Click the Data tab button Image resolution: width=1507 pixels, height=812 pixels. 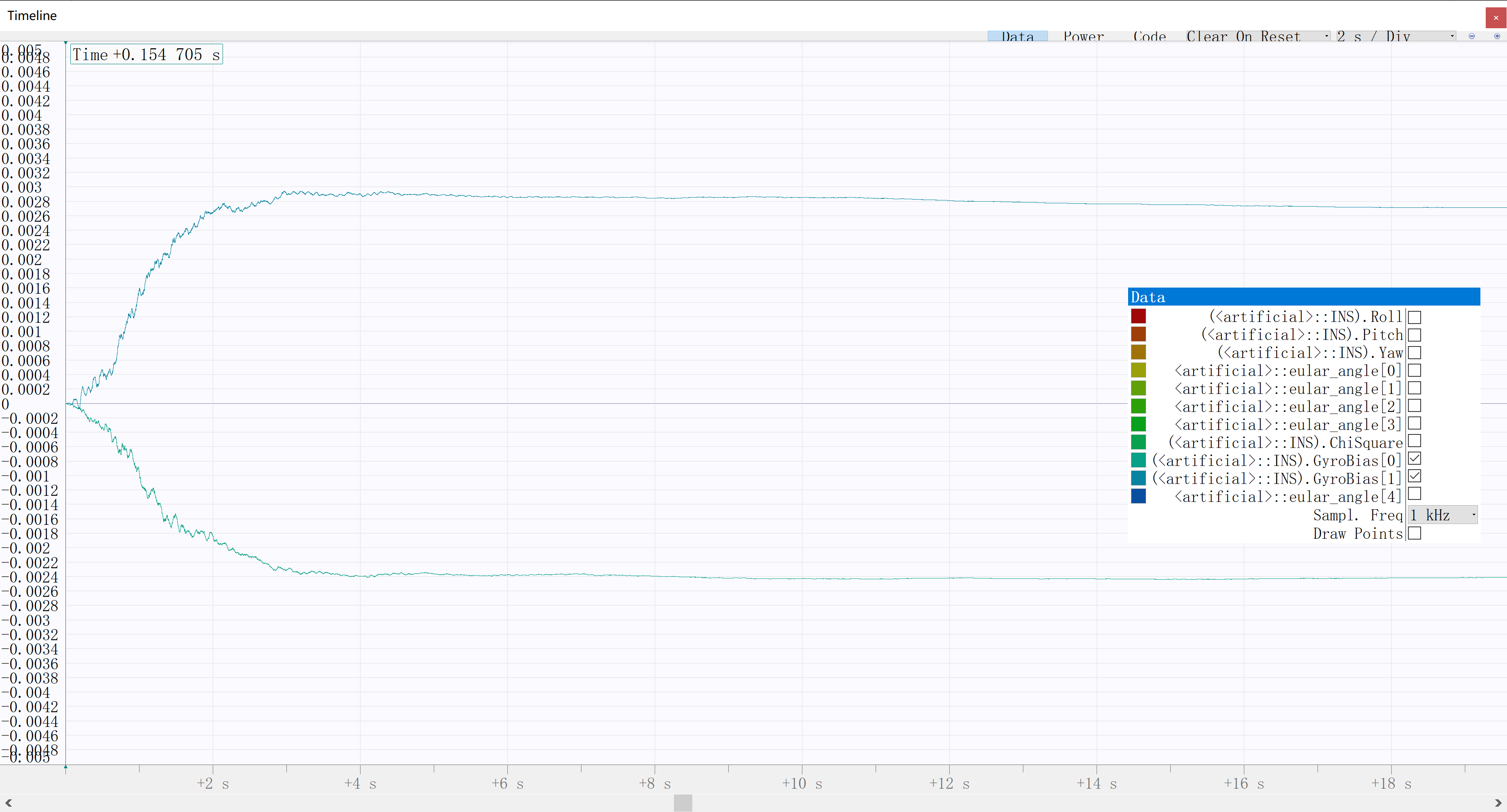click(1017, 36)
